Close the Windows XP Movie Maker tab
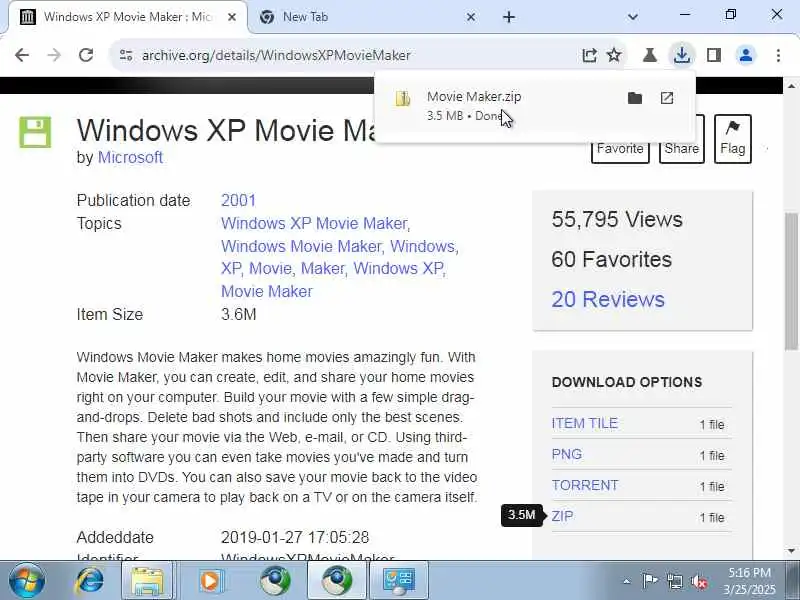800x600 pixels. [x=232, y=17]
